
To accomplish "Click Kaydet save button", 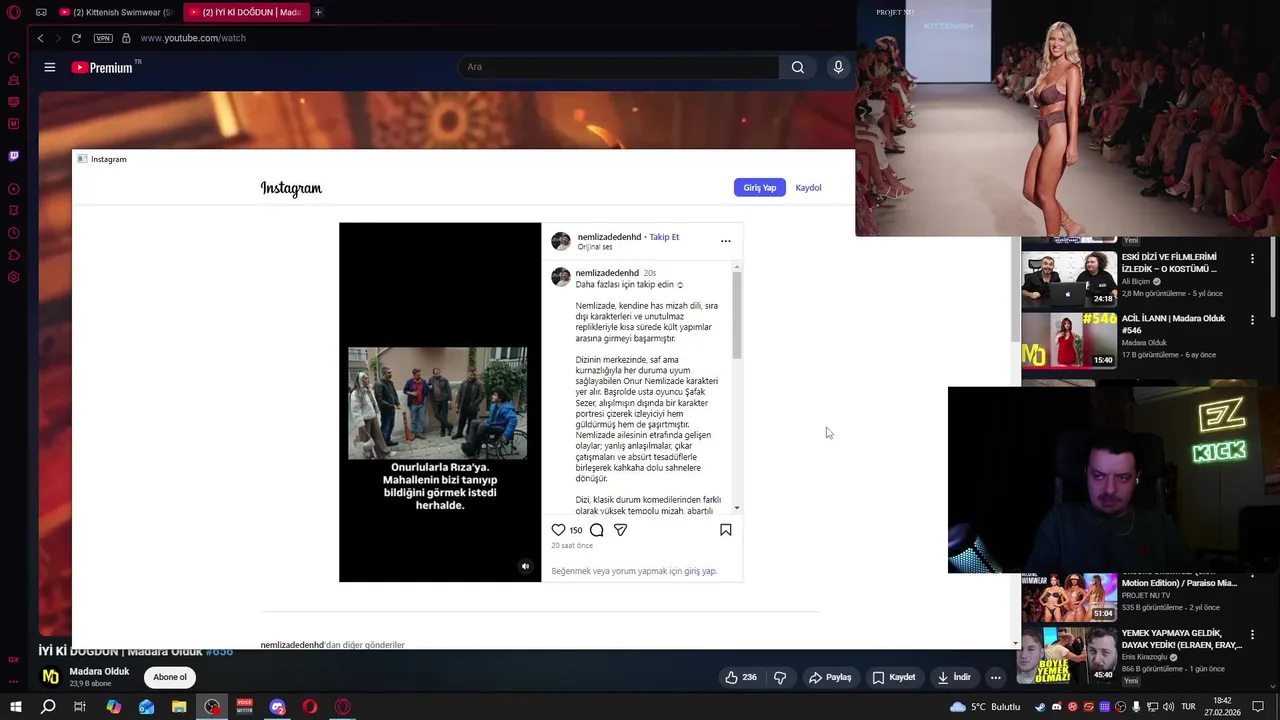I will (894, 677).
